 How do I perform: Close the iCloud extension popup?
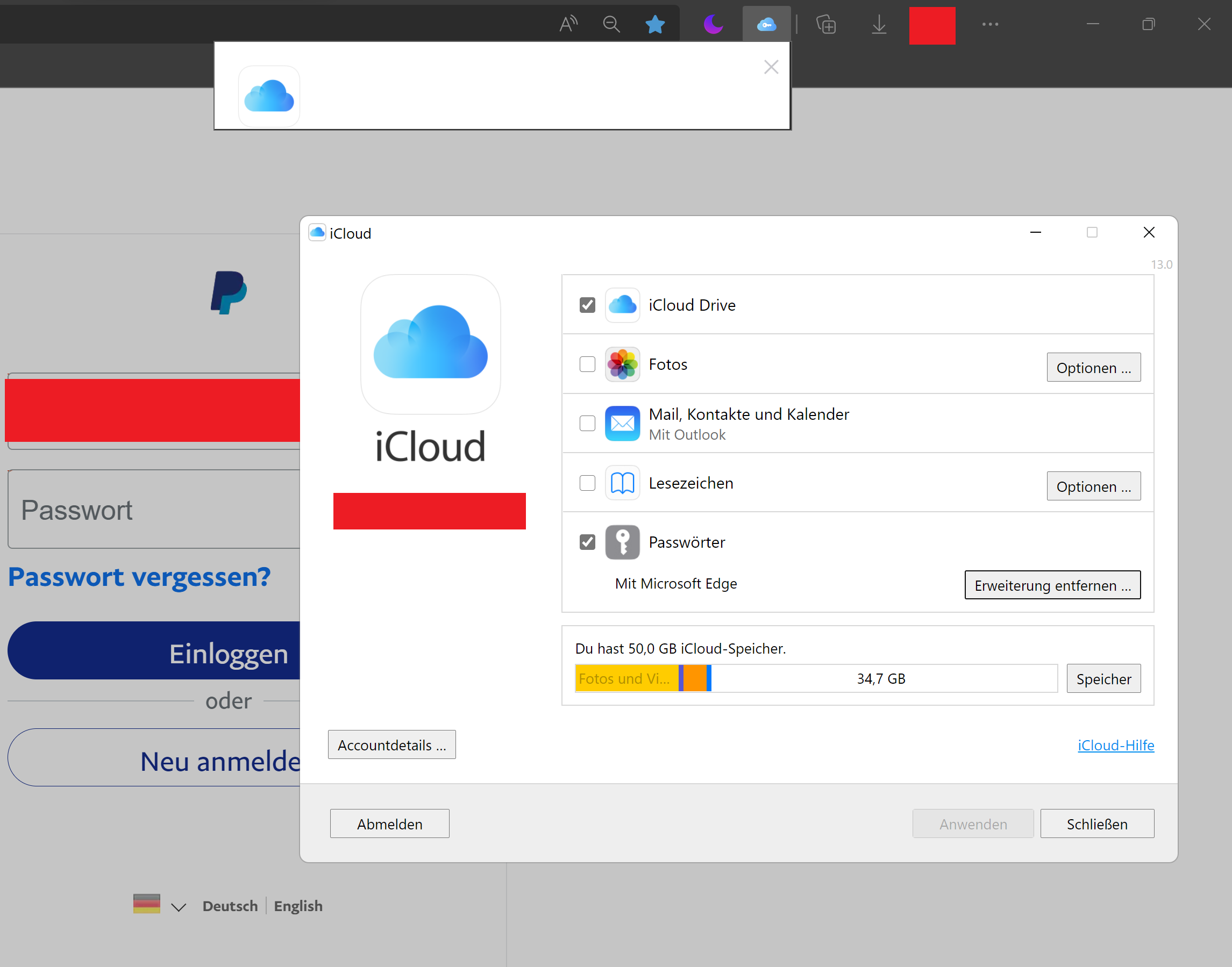771,67
